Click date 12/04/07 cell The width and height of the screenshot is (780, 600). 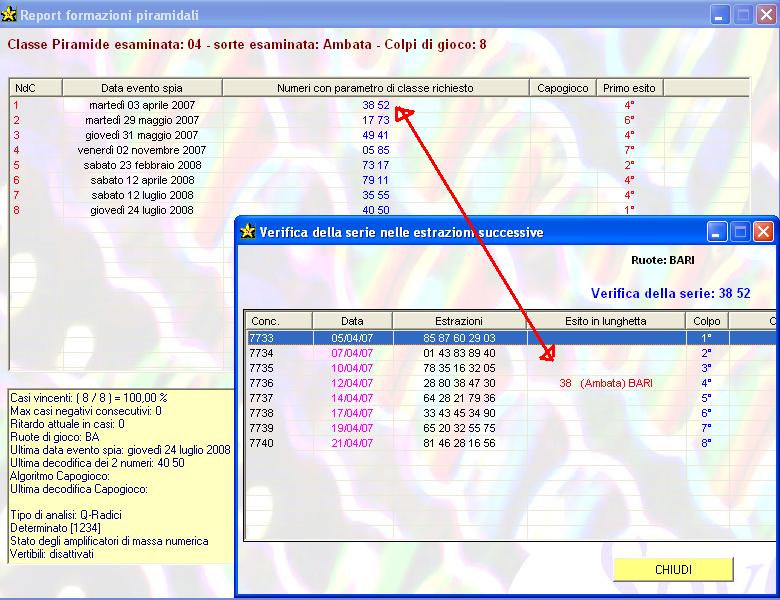point(352,383)
